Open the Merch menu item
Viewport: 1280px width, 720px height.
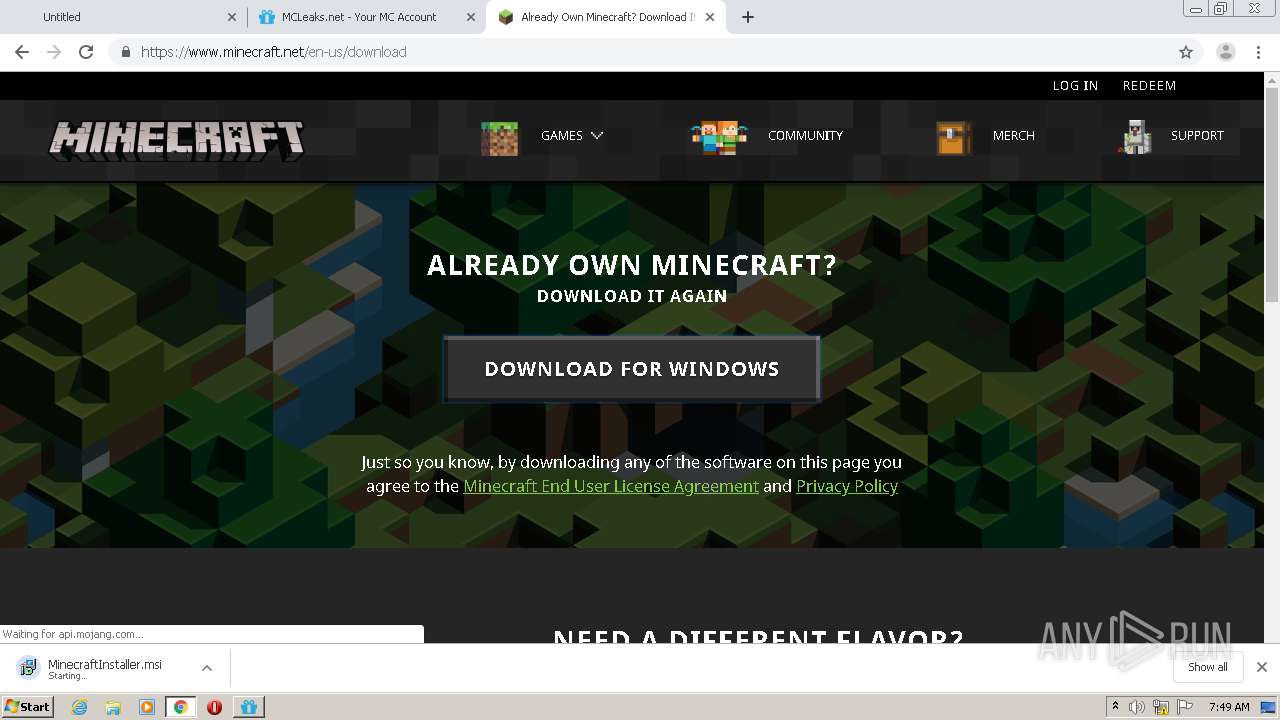[1013, 135]
